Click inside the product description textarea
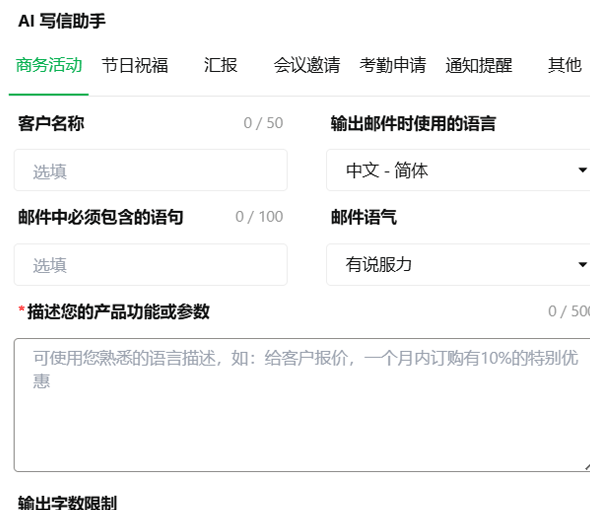The width and height of the screenshot is (590, 510). coord(302,405)
